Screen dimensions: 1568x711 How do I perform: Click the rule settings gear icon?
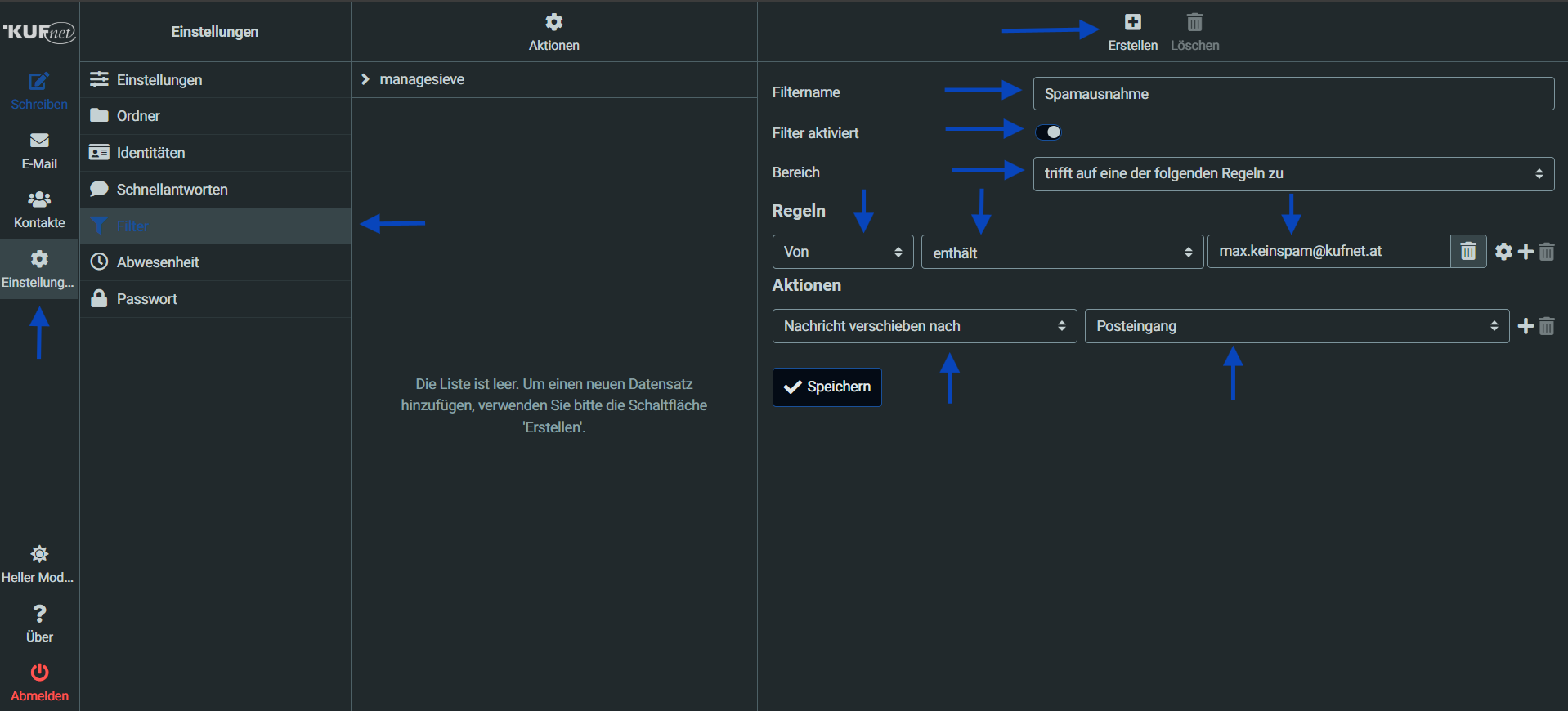pos(1503,252)
